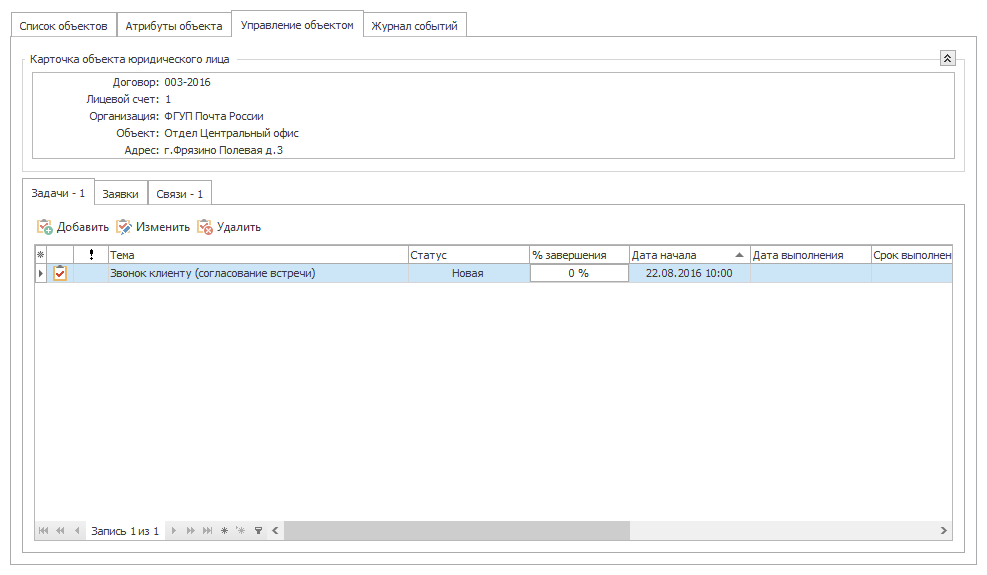Jump to next page of records
987x575 pixels.
[190, 530]
